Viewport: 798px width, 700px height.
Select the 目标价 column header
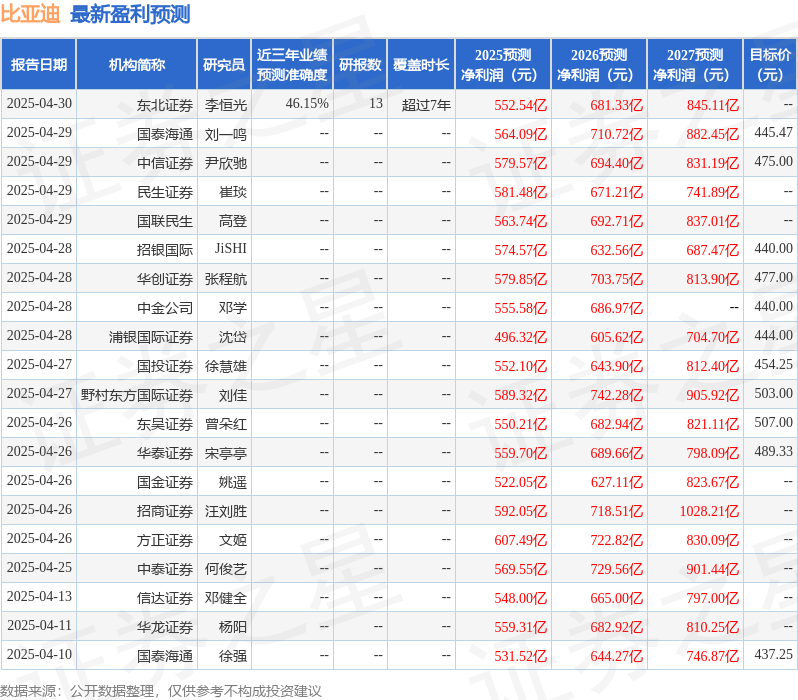click(x=771, y=65)
